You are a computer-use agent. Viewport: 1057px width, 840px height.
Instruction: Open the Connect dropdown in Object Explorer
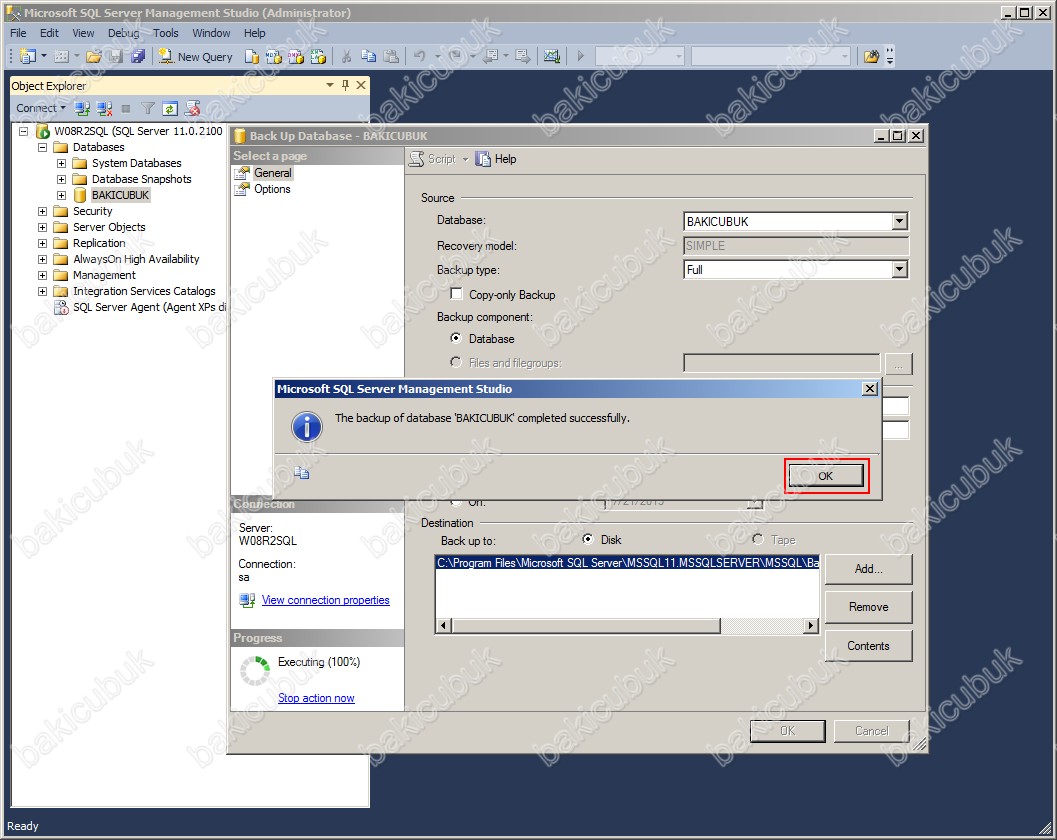point(41,108)
